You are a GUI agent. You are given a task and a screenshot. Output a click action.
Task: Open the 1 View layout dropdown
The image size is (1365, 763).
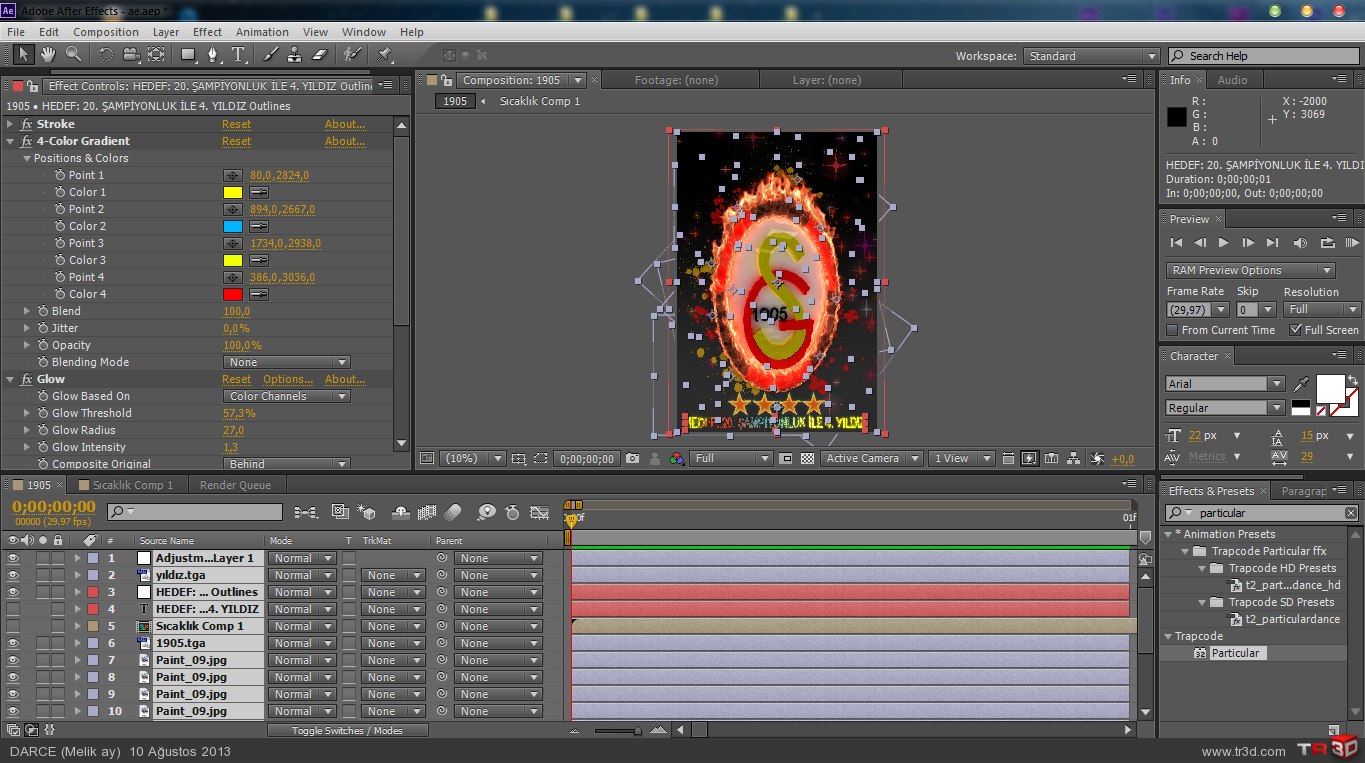(x=963, y=459)
